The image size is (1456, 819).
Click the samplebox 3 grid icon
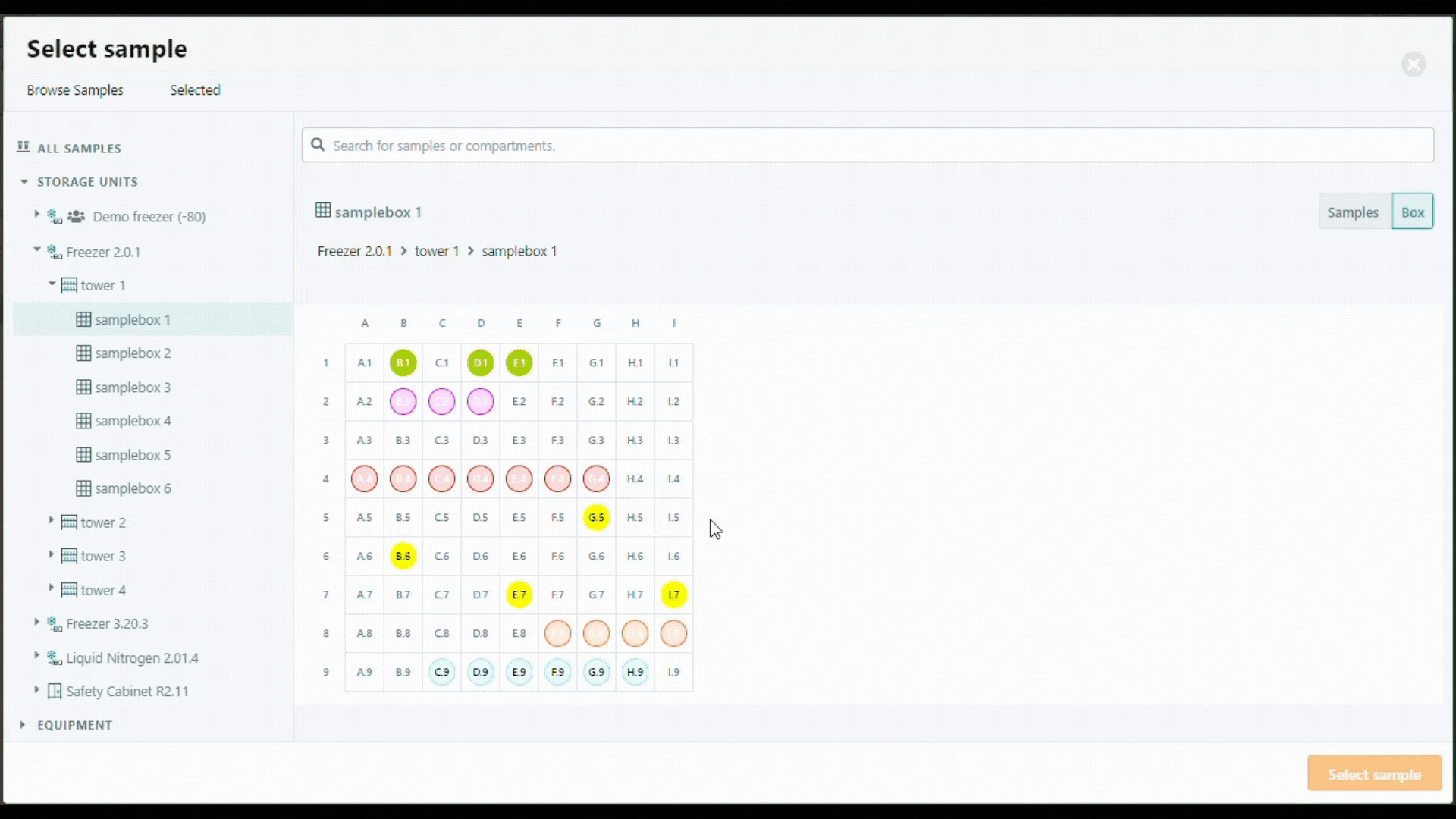click(x=83, y=387)
